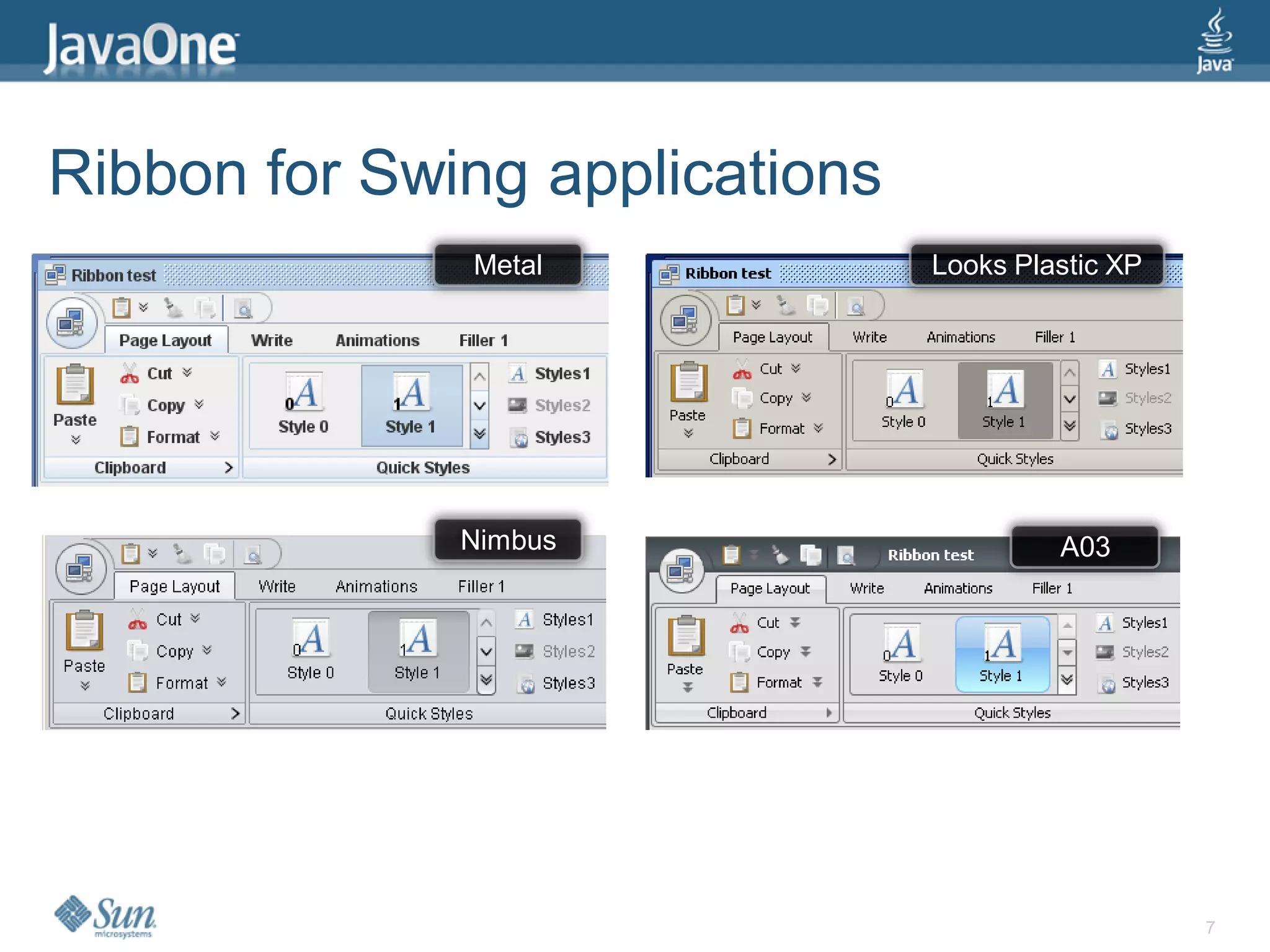Click Styles2 button in Metal ribbon

pos(549,405)
